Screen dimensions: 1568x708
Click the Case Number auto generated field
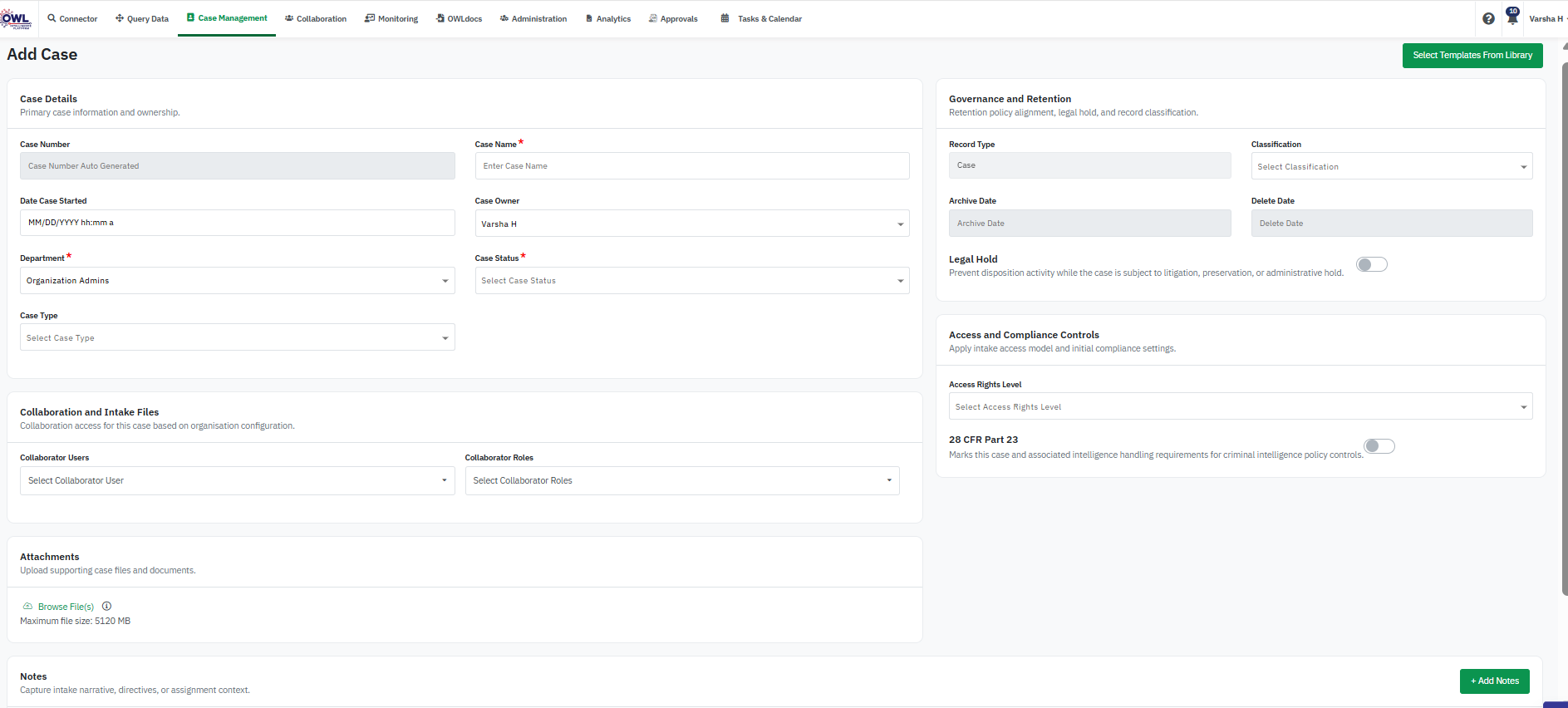point(238,165)
